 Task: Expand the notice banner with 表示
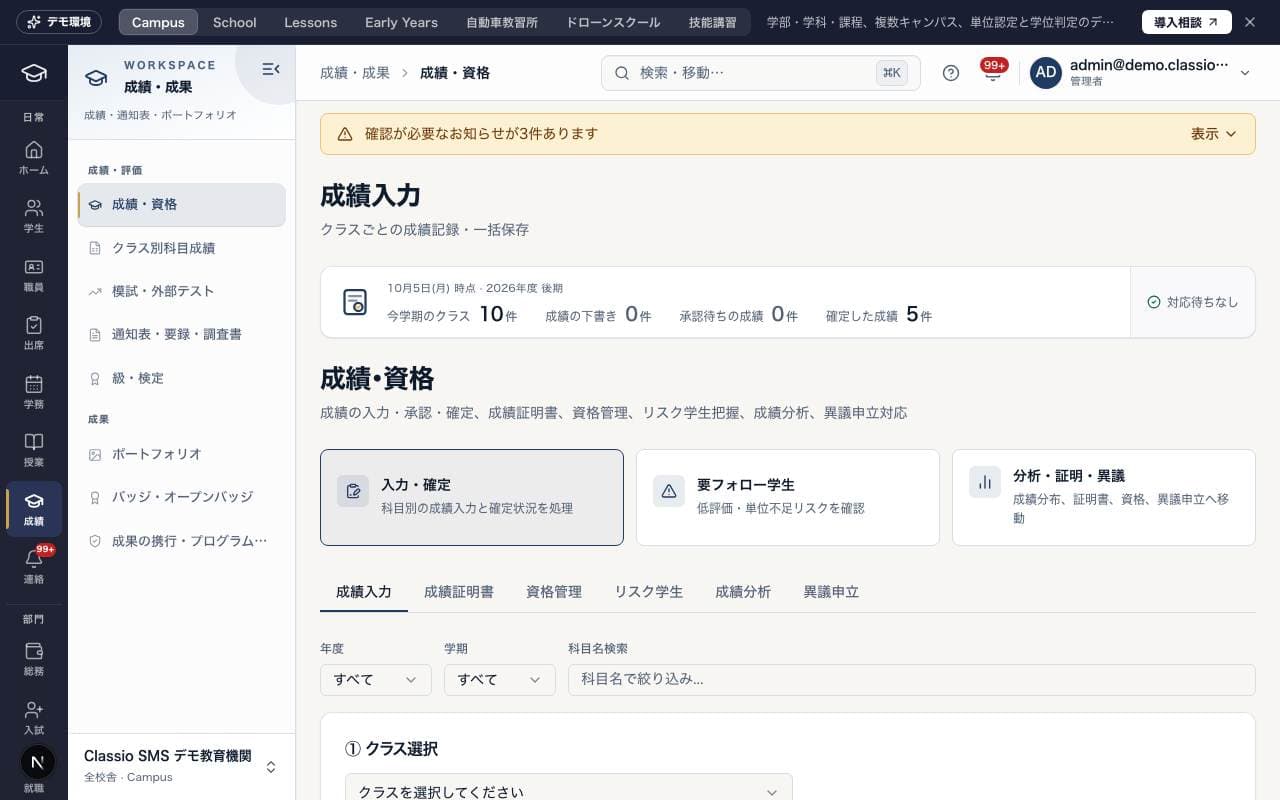(1214, 134)
